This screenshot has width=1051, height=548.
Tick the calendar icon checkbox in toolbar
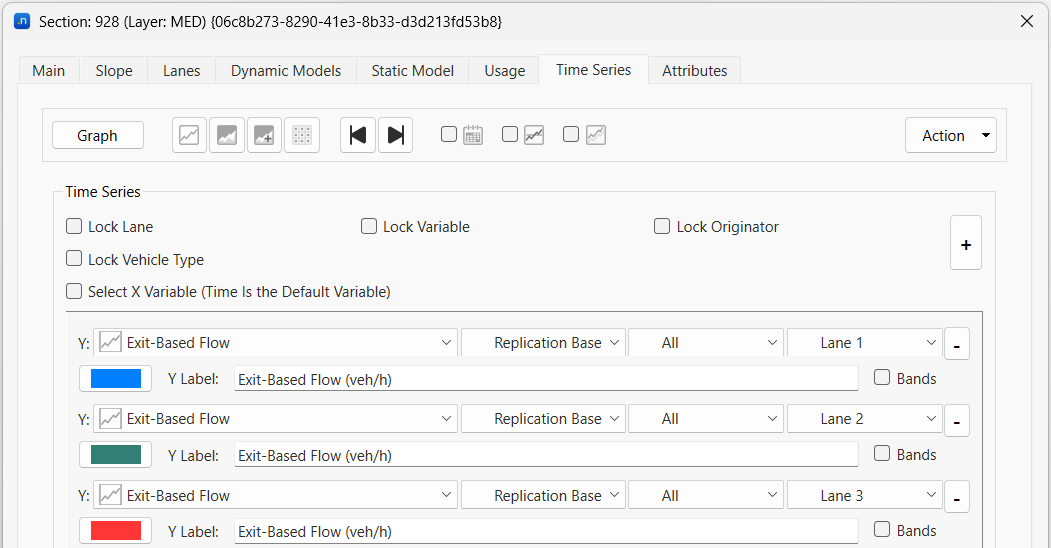pos(449,134)
